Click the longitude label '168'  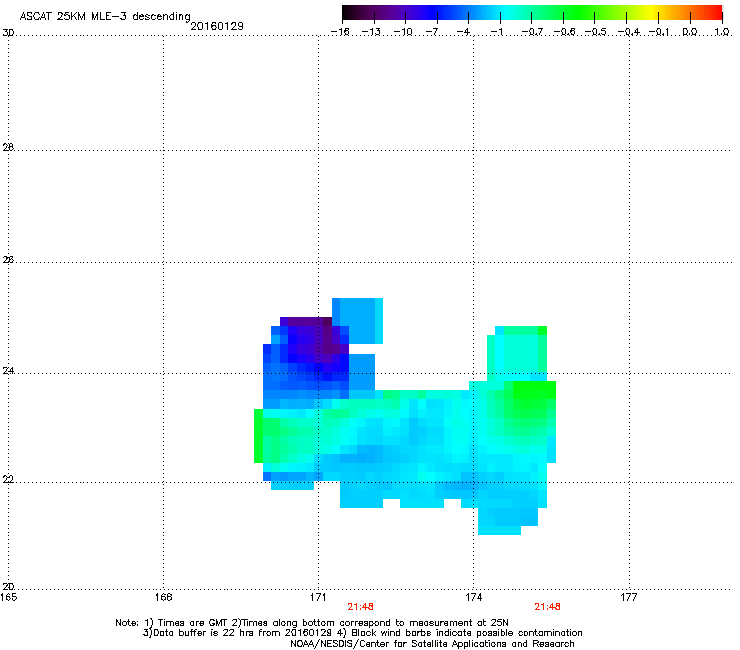click(164, 598)
